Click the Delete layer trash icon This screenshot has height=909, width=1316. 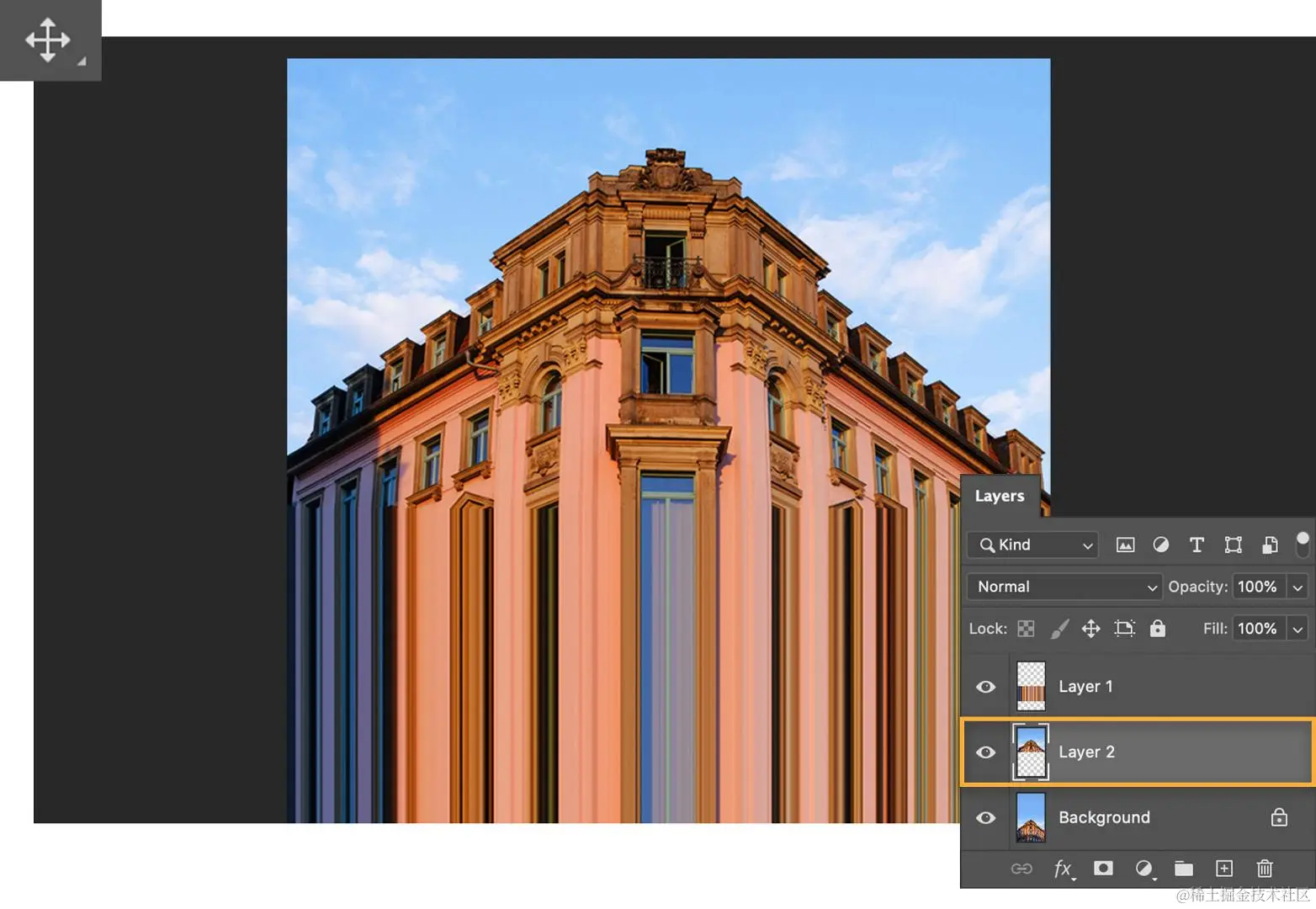pyautogui.click(x=1265, y=869)
